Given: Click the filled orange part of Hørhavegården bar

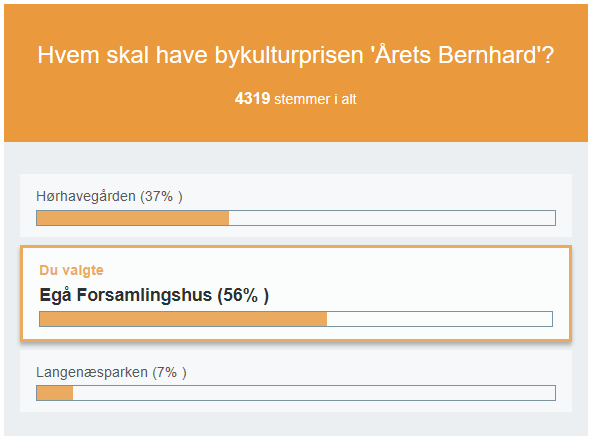Looking at the screenshot, I should pos(133,218).
